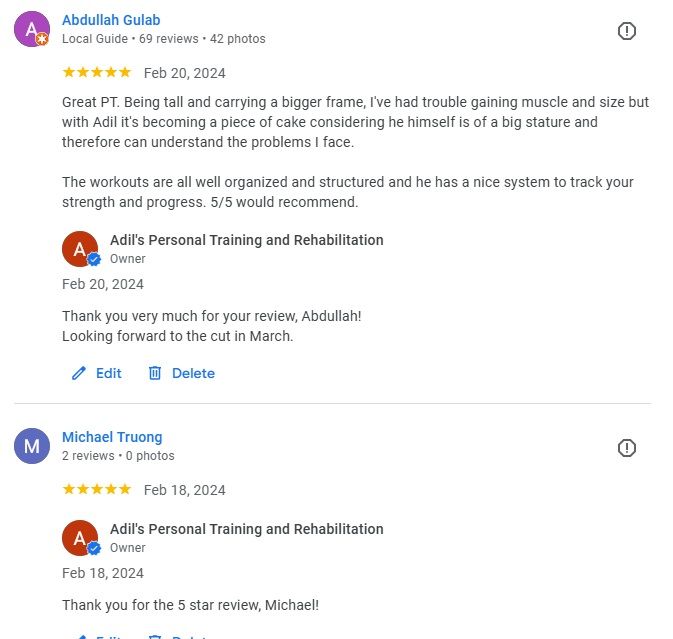Click the pencil icon under the reply to Abdullah
This screenshot has height=639, width=673.
pyautogui.click(x=79, y=373)
